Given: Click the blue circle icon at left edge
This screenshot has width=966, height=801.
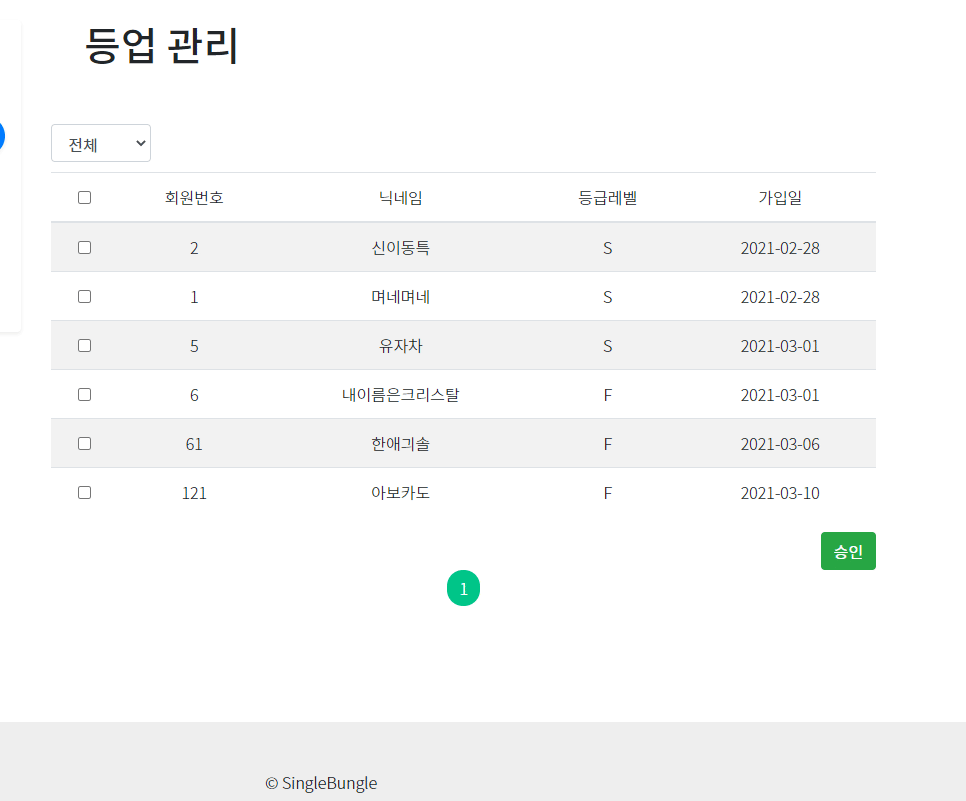Looking at the screenshot, I should [3, 136].
